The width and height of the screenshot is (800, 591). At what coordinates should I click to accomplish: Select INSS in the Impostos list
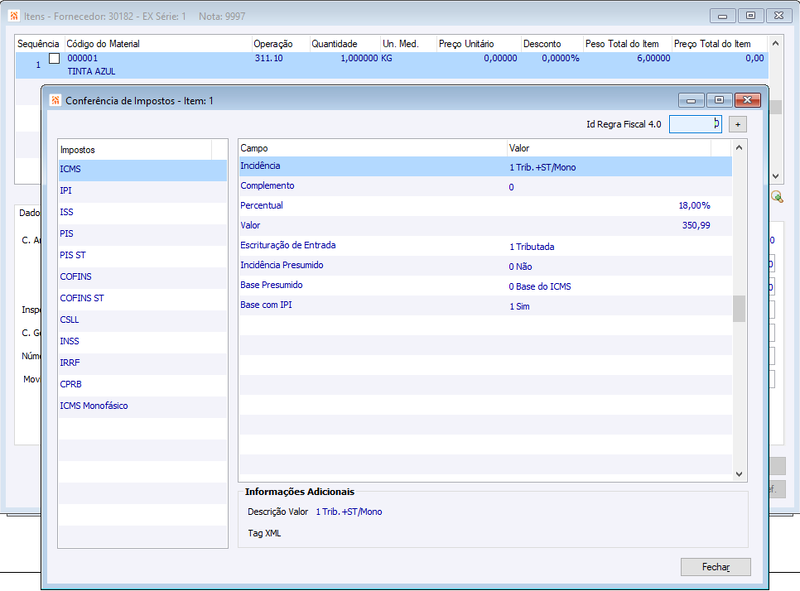point(143,341)
